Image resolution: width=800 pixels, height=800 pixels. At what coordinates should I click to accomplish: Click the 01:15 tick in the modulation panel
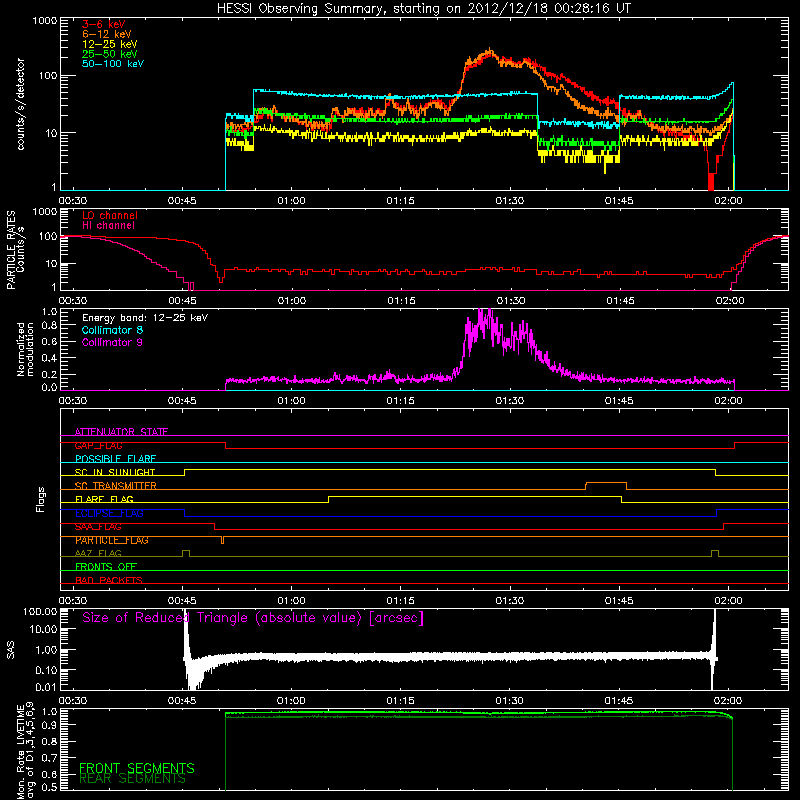click(401, 401)
